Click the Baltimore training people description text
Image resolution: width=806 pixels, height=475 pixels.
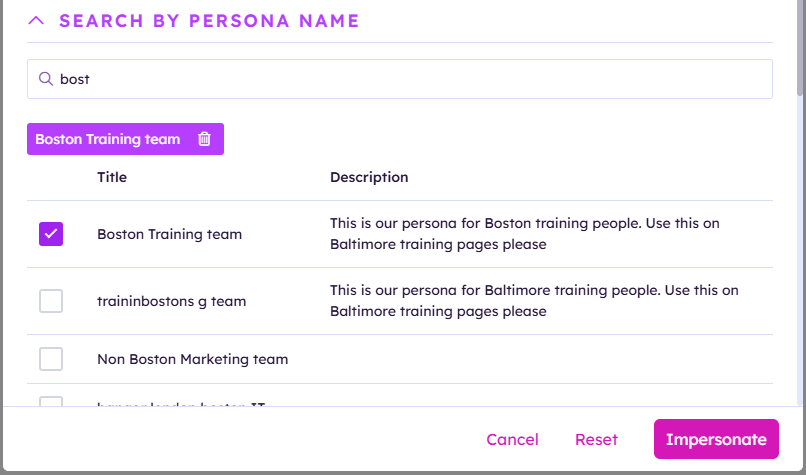(534, 301)
